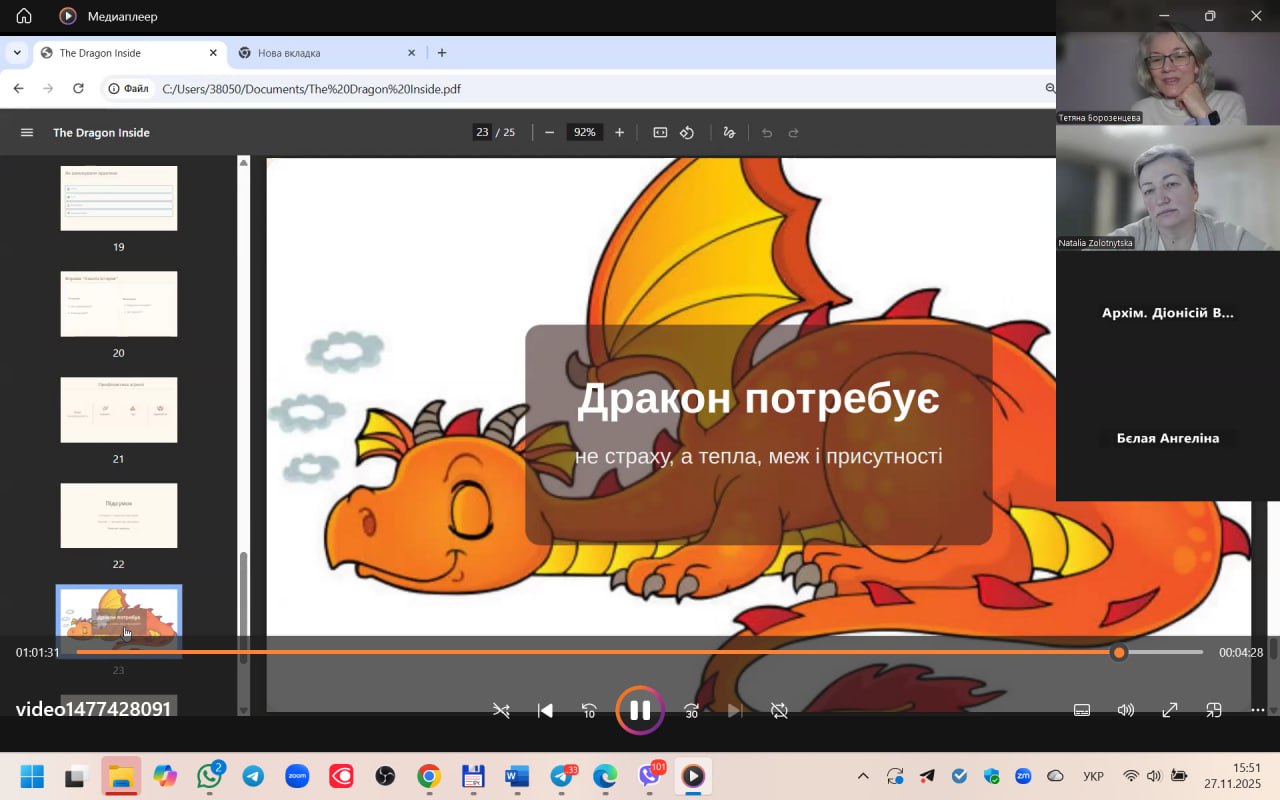The width and height of the screenshot is (1280, 800).
Task: Click the fit-to-page icon in PDF toolbar
Action: click(x=659, y=131)
